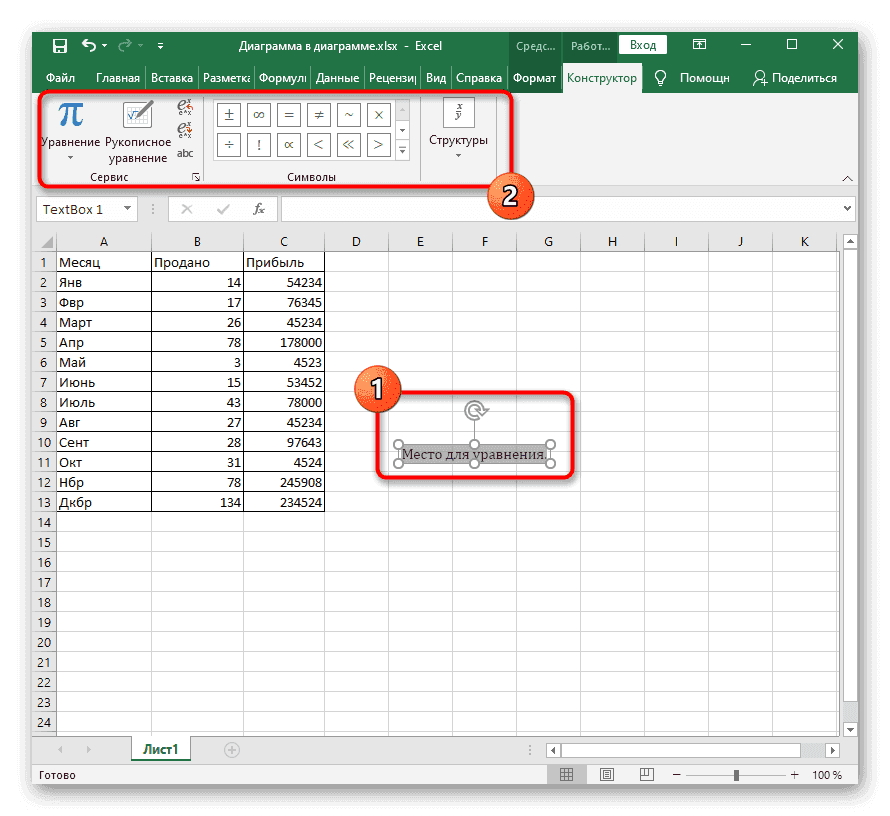This screenshot has width=890, height=816.
Task: Open the Файл menu tab
Action: click(60, 78)
